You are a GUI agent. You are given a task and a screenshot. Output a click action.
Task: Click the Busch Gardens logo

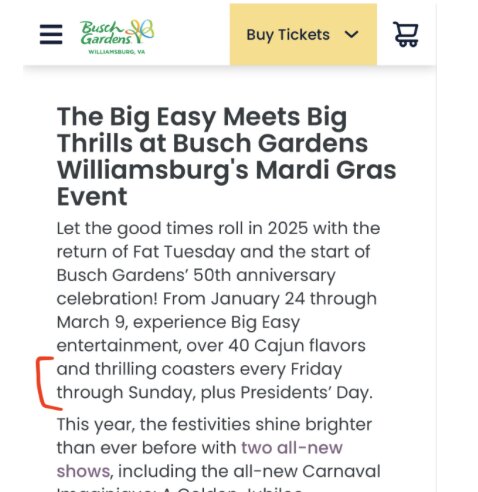(117, 37)
